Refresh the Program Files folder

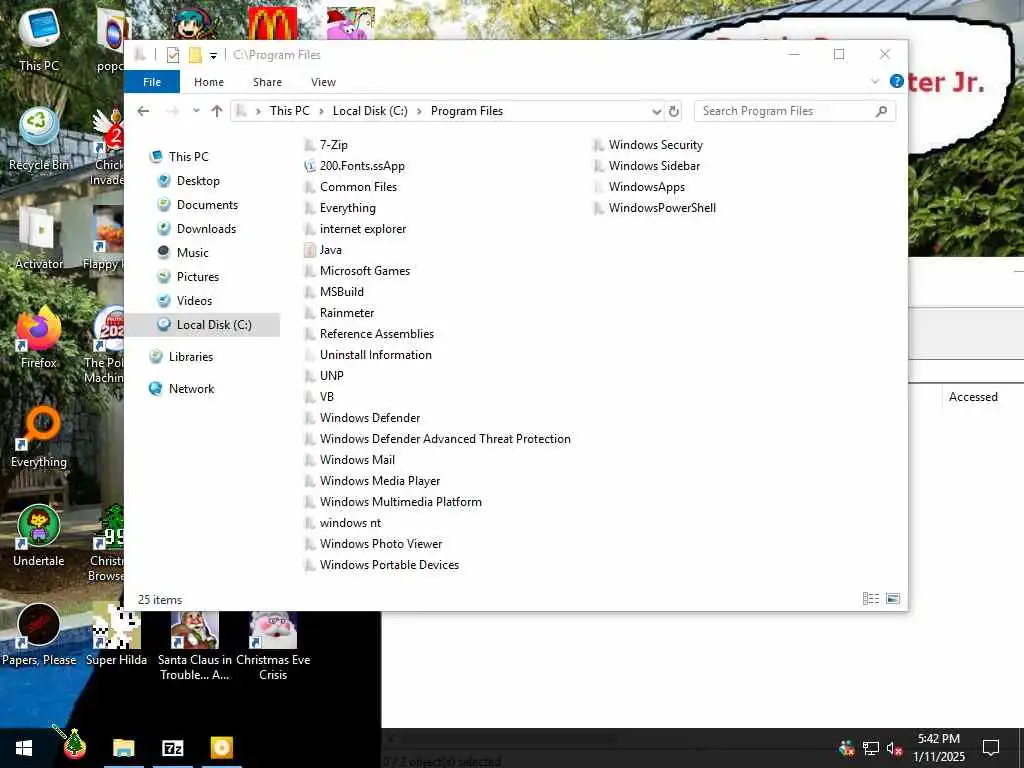[674, 112]
